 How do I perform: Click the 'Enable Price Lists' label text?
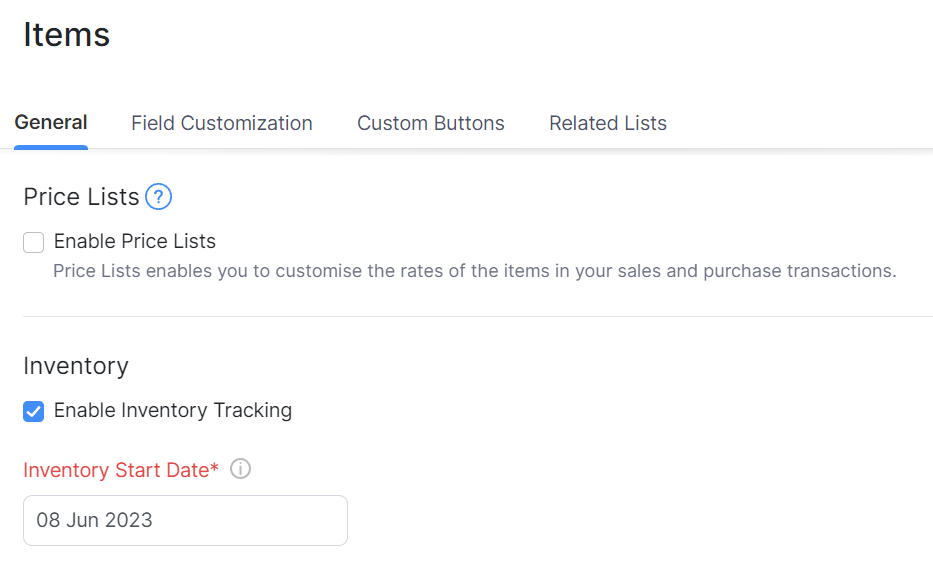pyautogui.click(x=135, y=241)
